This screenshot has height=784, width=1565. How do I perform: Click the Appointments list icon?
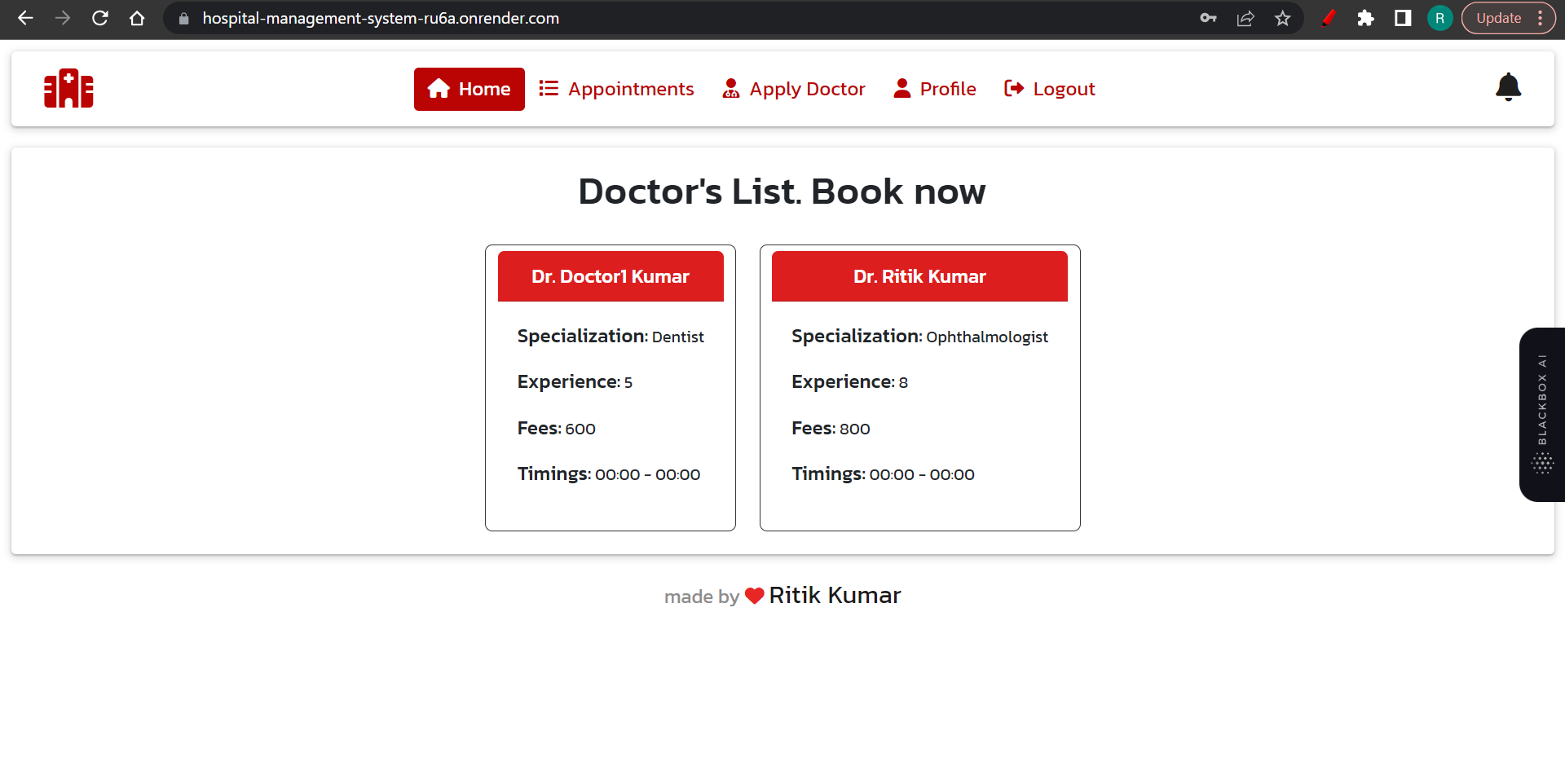549,88
